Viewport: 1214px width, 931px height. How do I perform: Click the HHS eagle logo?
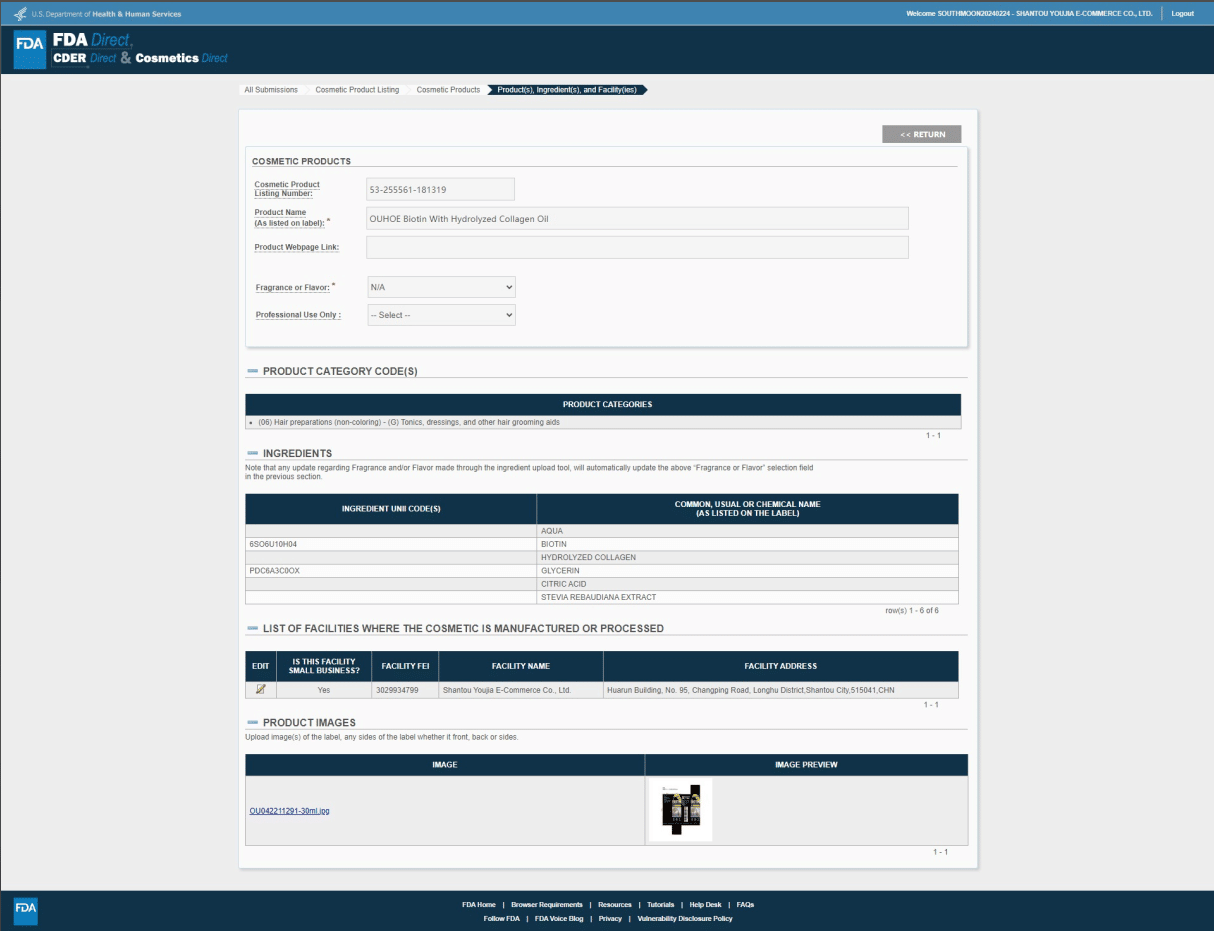[20, 13]
